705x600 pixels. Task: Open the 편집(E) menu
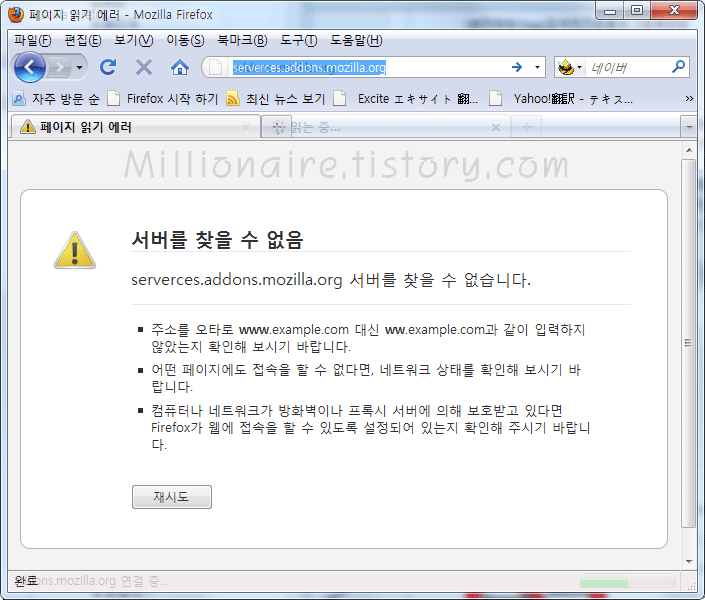pos(83,40)
